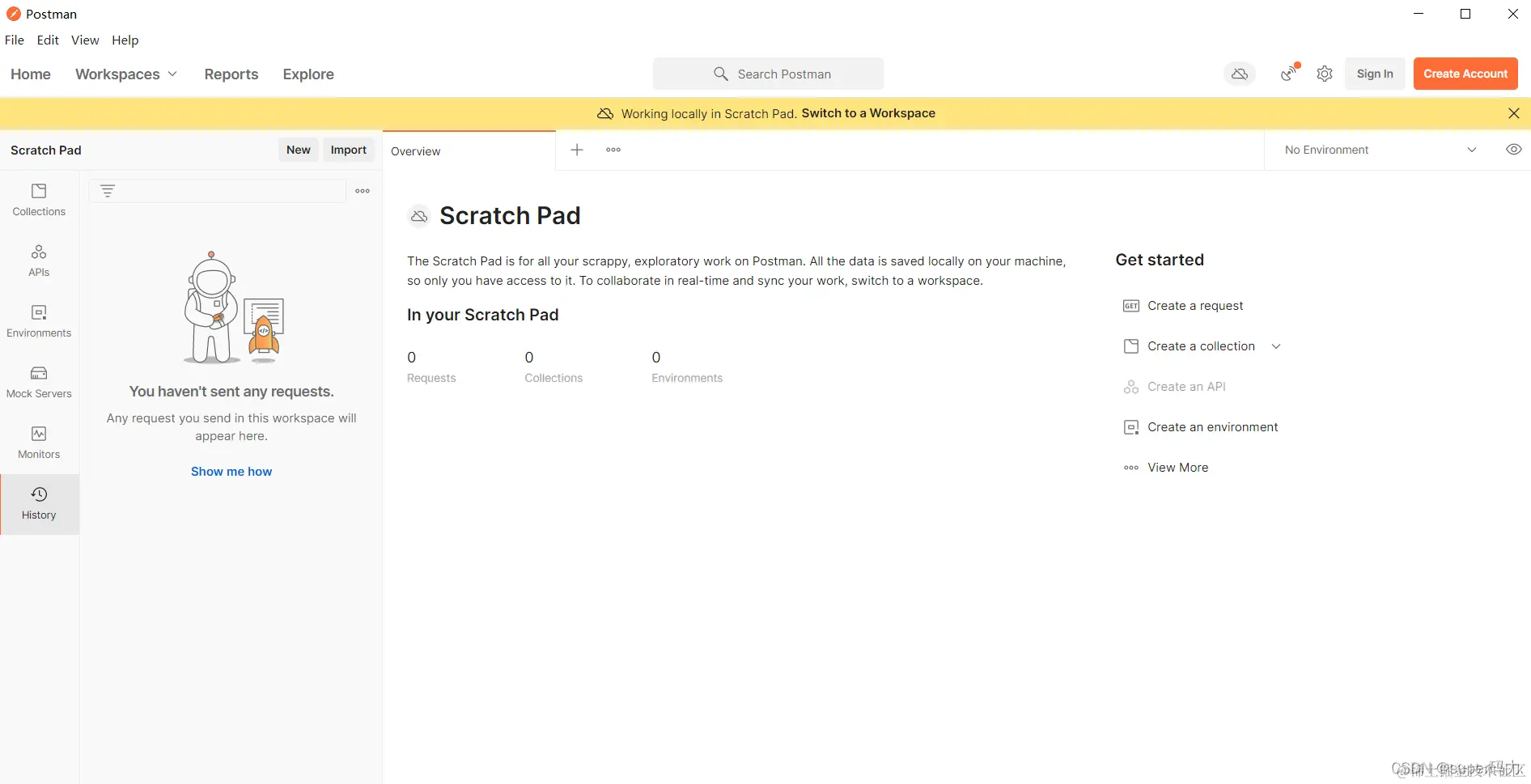Open the Collections sidebar panel
This screenshot has width=1531, height=784.
39,200
